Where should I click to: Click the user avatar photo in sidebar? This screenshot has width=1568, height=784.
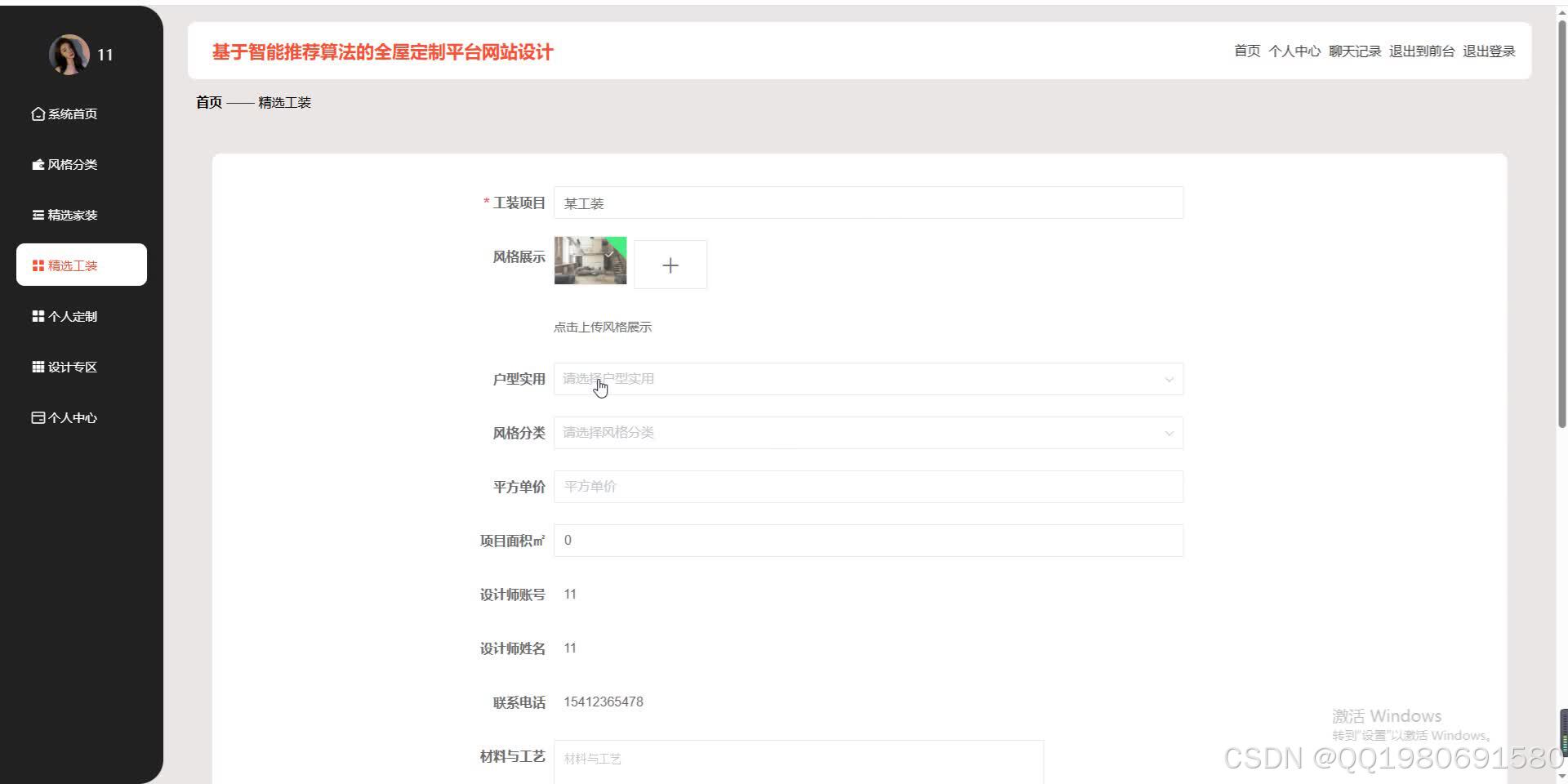(x=69, y=54)
